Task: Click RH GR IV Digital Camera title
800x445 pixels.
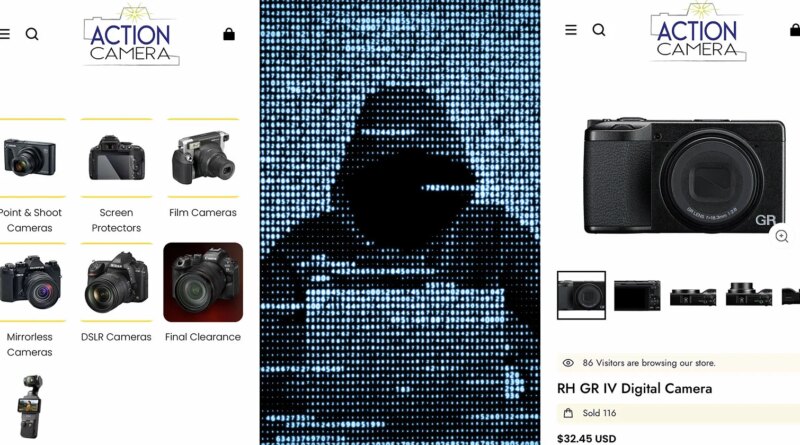Action: (x=635, y=389)
